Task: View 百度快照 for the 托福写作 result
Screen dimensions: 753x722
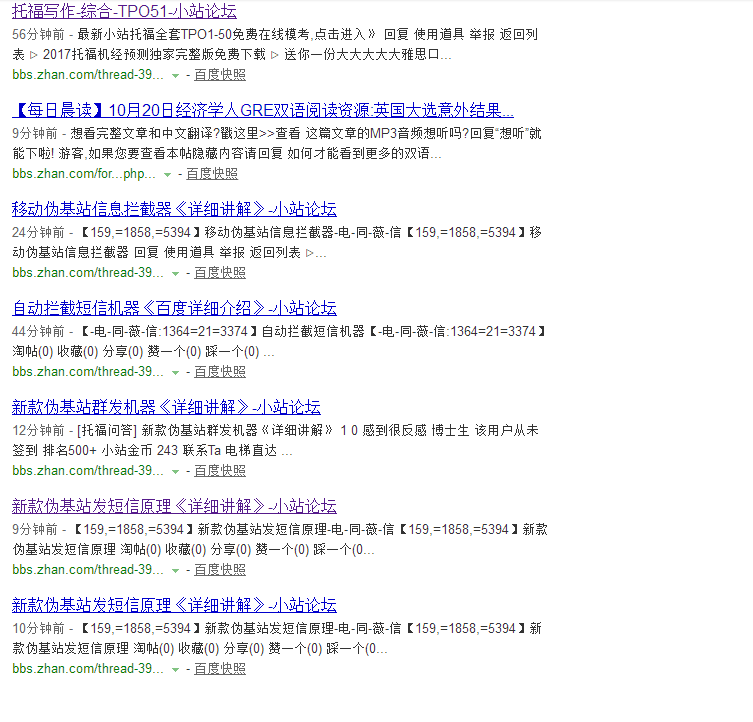Action: (220, 75)
